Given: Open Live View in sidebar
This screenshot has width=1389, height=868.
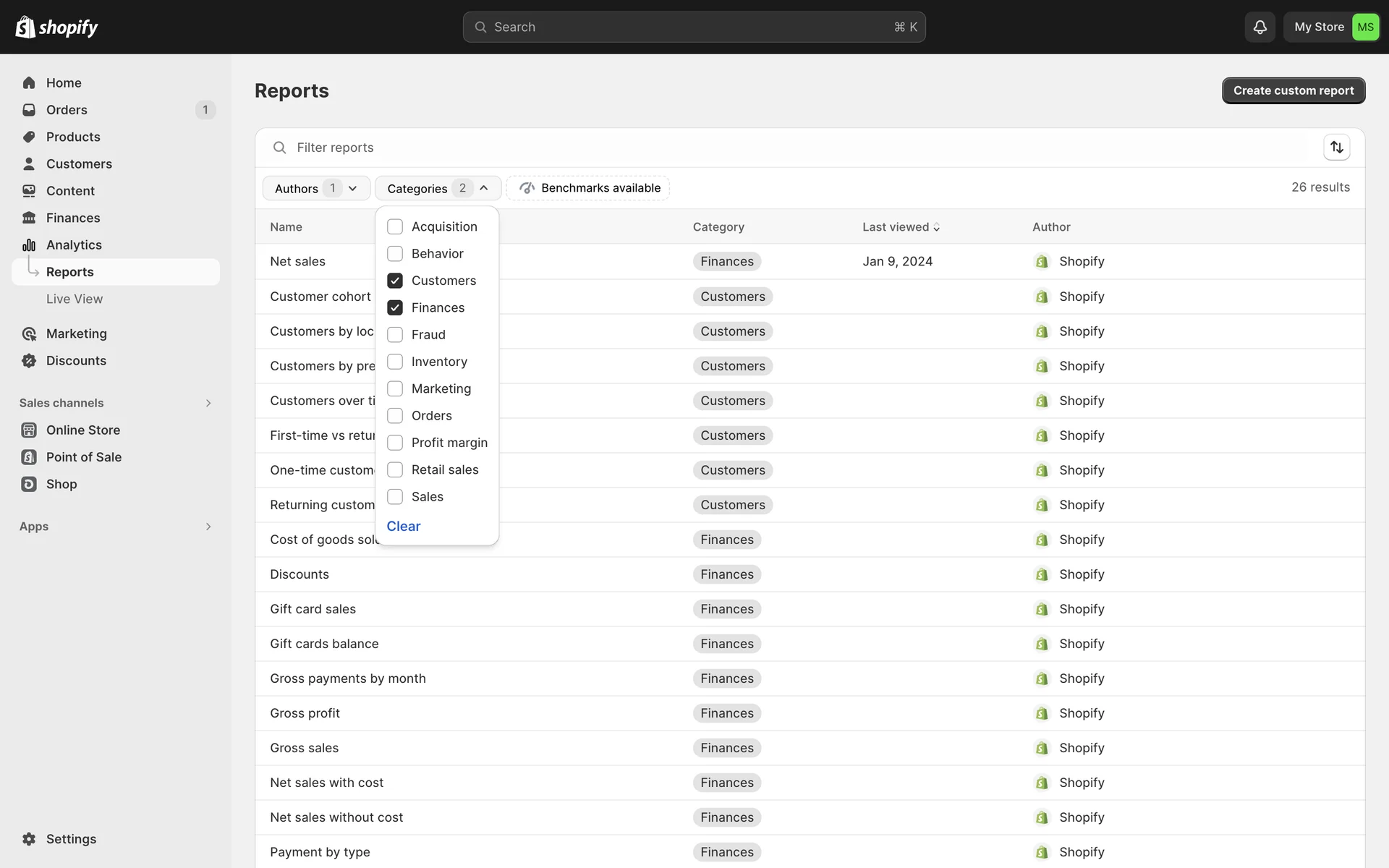Looking at the screenshot, I should click(75, 299).
